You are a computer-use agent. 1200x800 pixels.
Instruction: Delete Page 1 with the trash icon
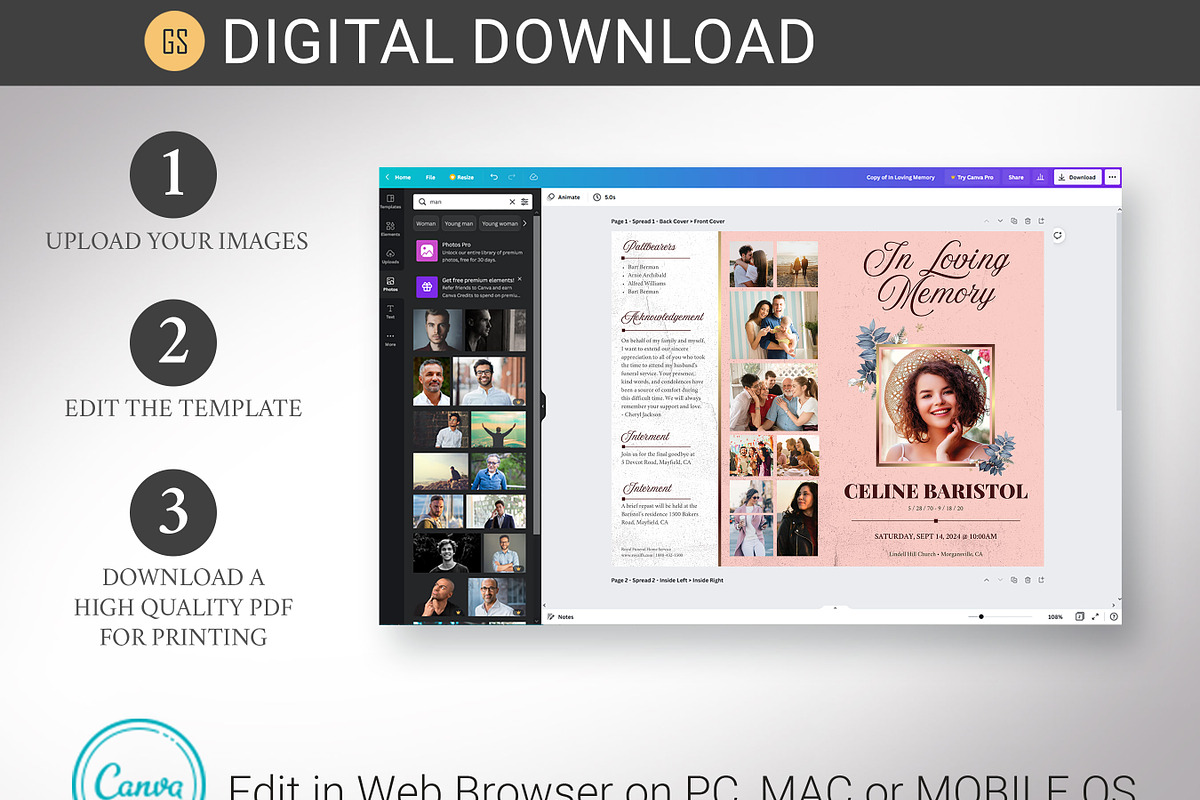click(1028, 221)
